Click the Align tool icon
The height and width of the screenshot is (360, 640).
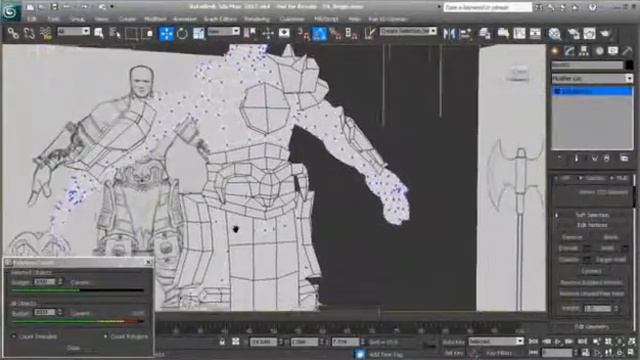pos(466,33)
